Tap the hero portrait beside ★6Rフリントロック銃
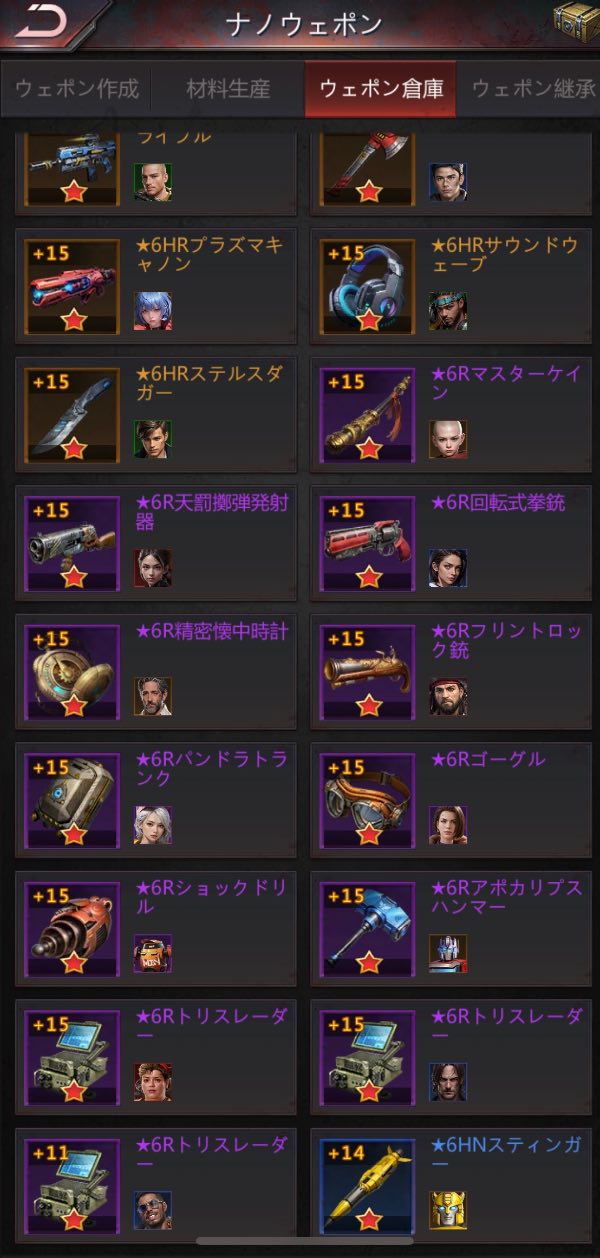Image resolution: width=600 pixels, height=1258 pixels. click(x=448, y=697)
